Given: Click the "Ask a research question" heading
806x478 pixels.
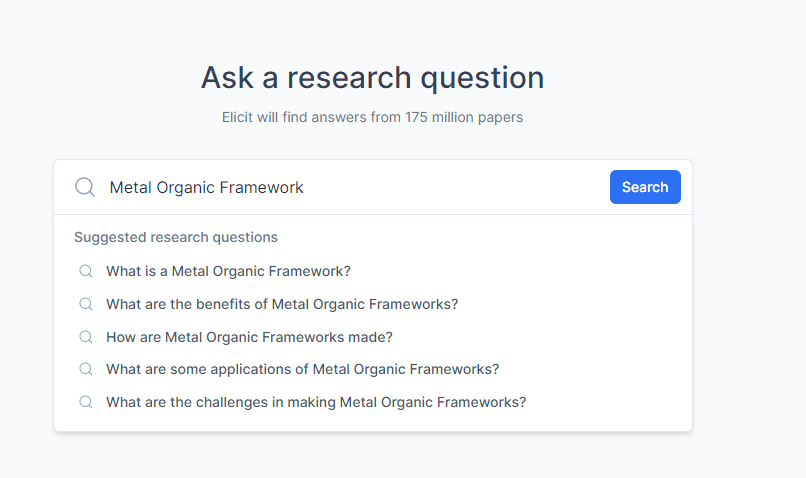Looking at the screenshot, I should click(373, 78).
